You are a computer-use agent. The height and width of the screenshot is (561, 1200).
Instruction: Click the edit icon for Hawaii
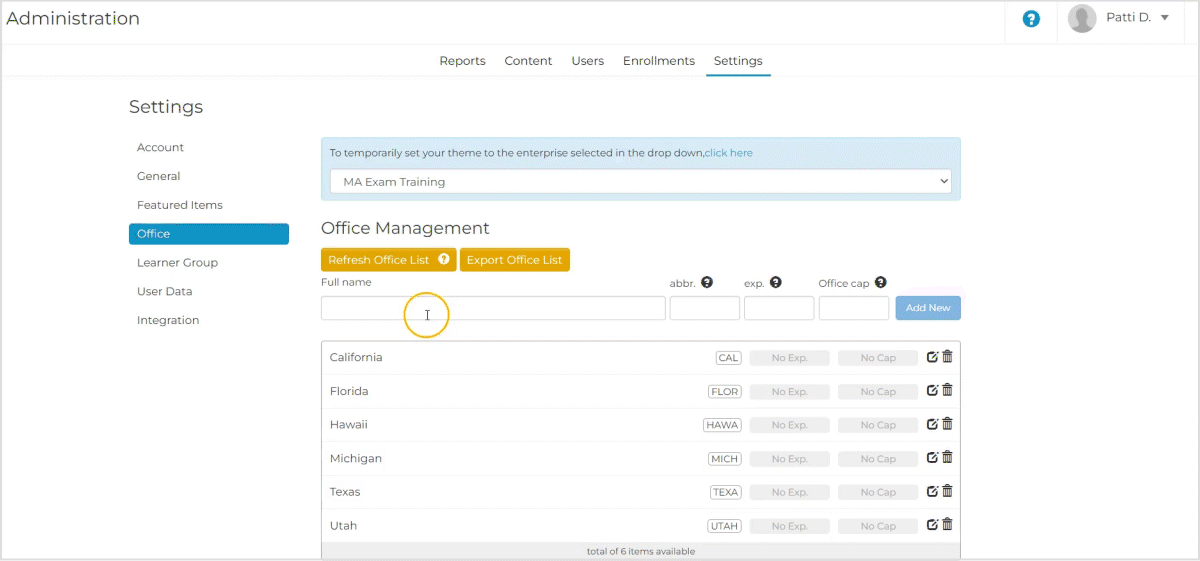pos(933,424)
